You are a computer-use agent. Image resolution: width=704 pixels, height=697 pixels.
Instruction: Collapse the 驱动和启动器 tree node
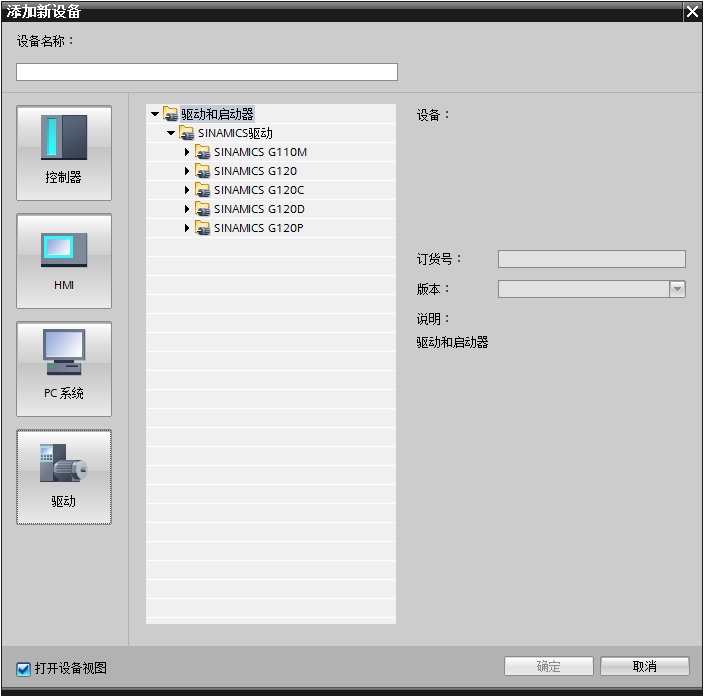click(x=155, y=114)
